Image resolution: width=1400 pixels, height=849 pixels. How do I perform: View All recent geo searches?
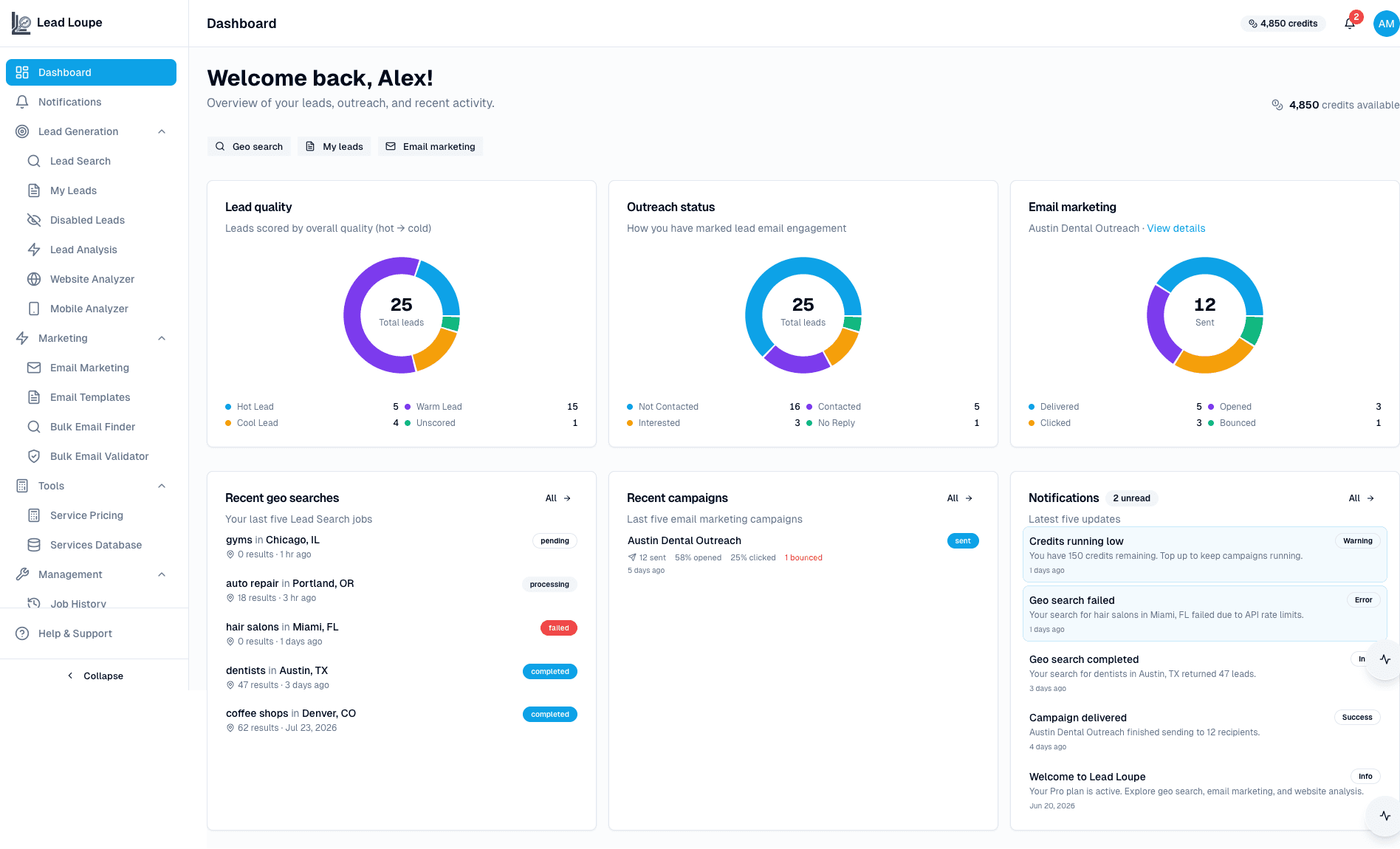(558, 498)
